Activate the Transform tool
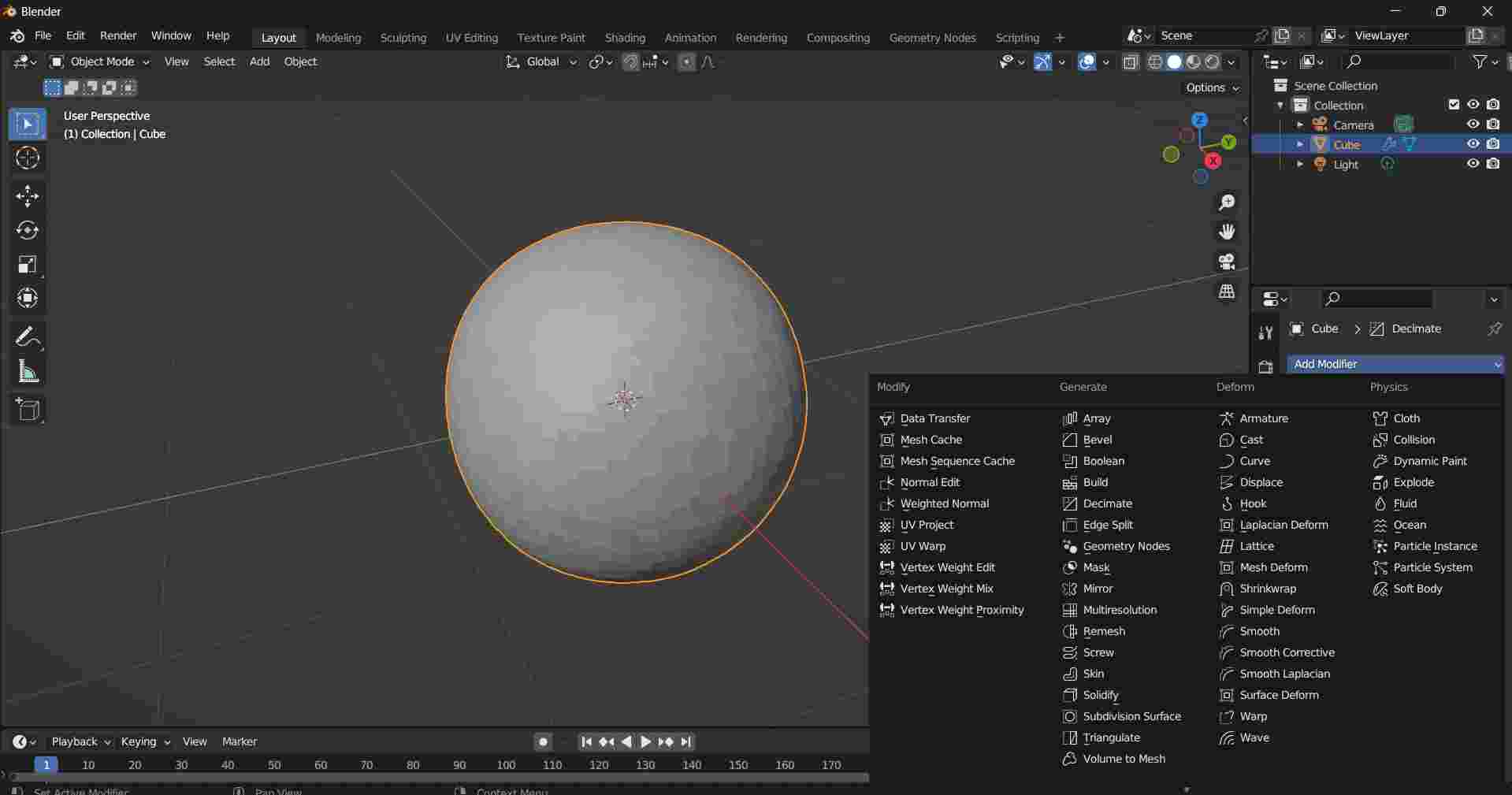Screen dimensions: 1512x795 pyautogui.click(x=28, y=298)
